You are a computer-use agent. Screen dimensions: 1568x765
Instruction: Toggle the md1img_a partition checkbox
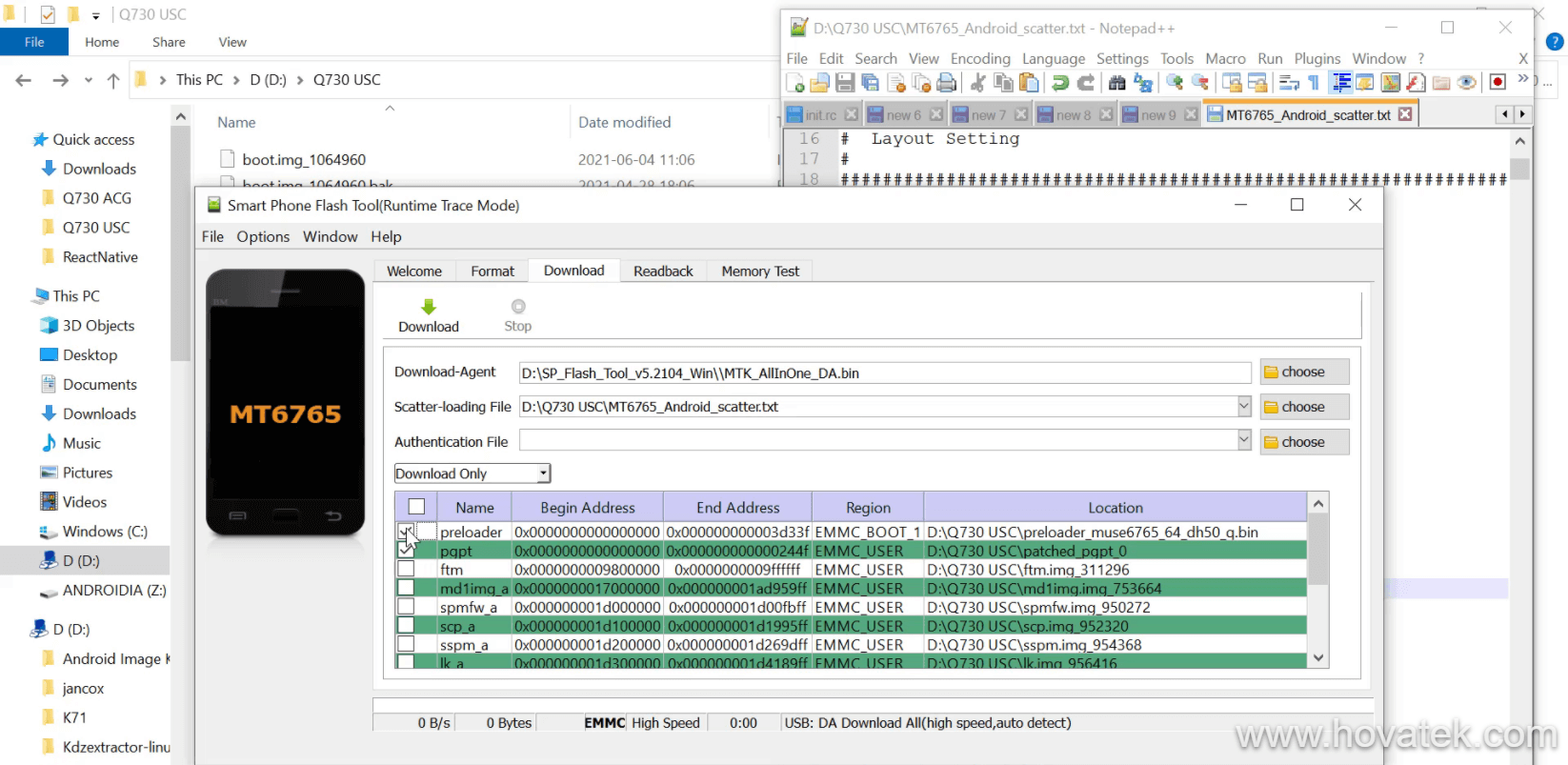[406, 588]
